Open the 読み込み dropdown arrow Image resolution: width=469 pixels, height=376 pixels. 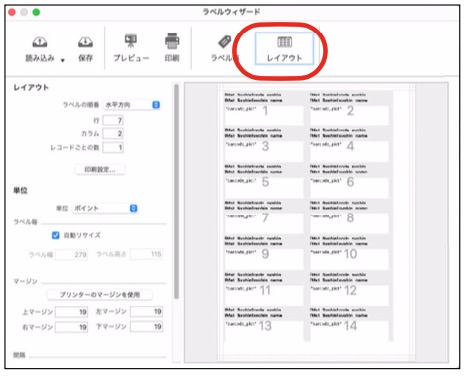point(63,60)
